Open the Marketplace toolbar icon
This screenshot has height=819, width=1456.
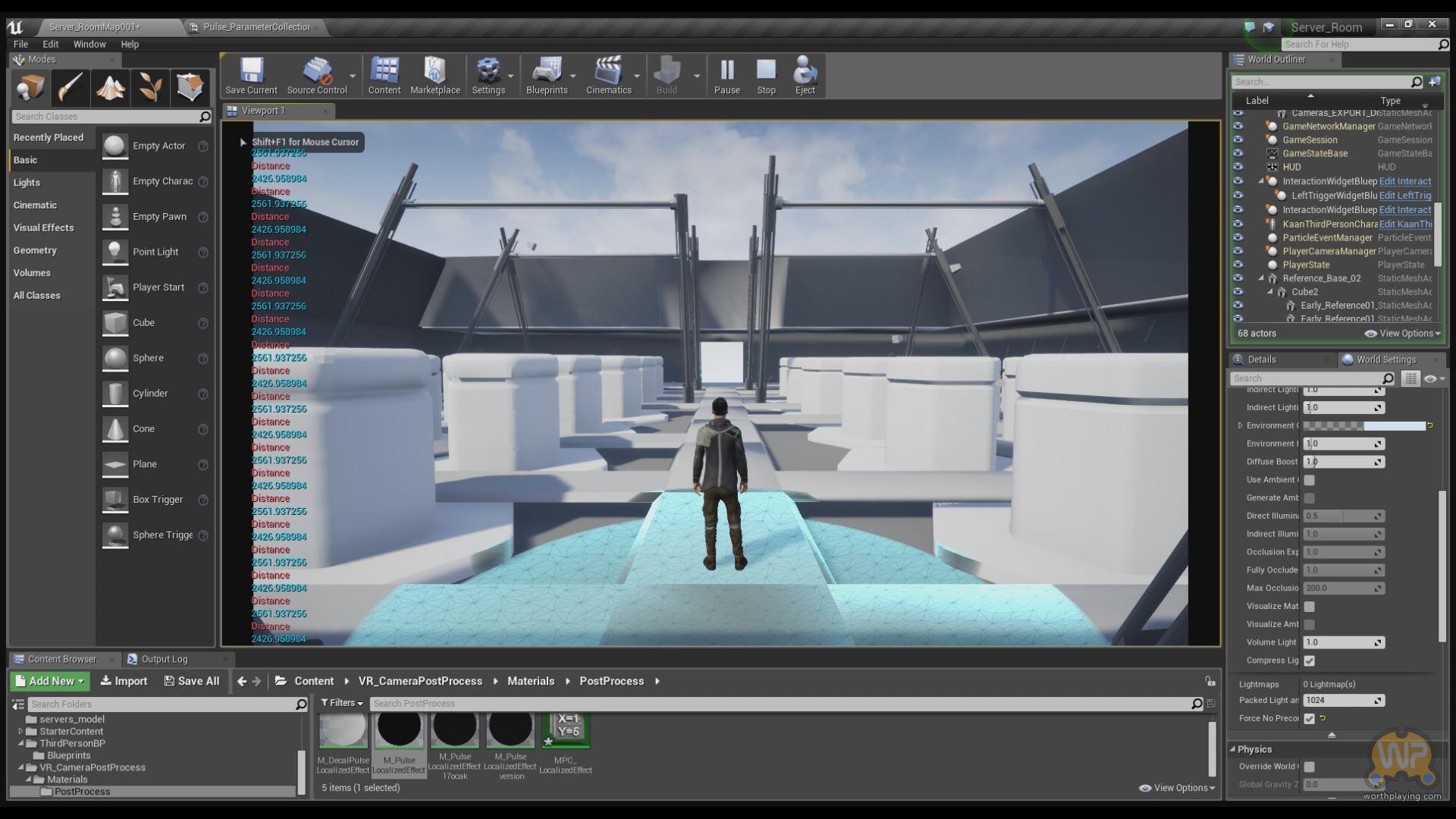(x=435, y=75)
